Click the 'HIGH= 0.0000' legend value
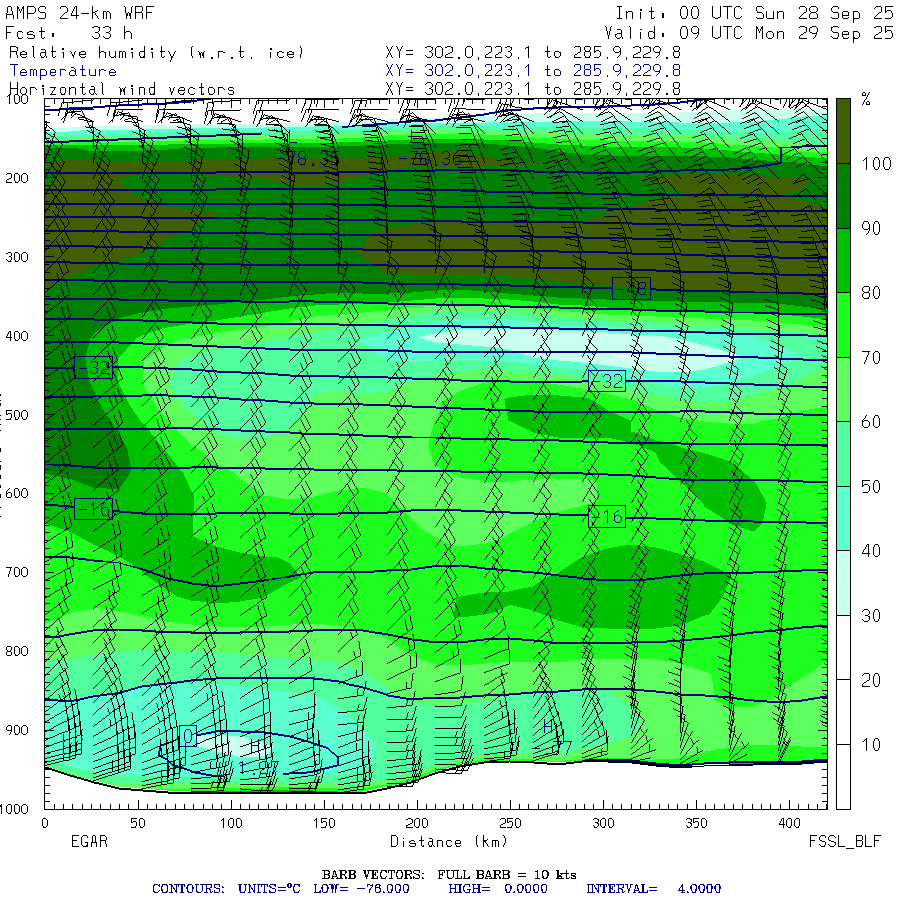 tap(498, 889)
